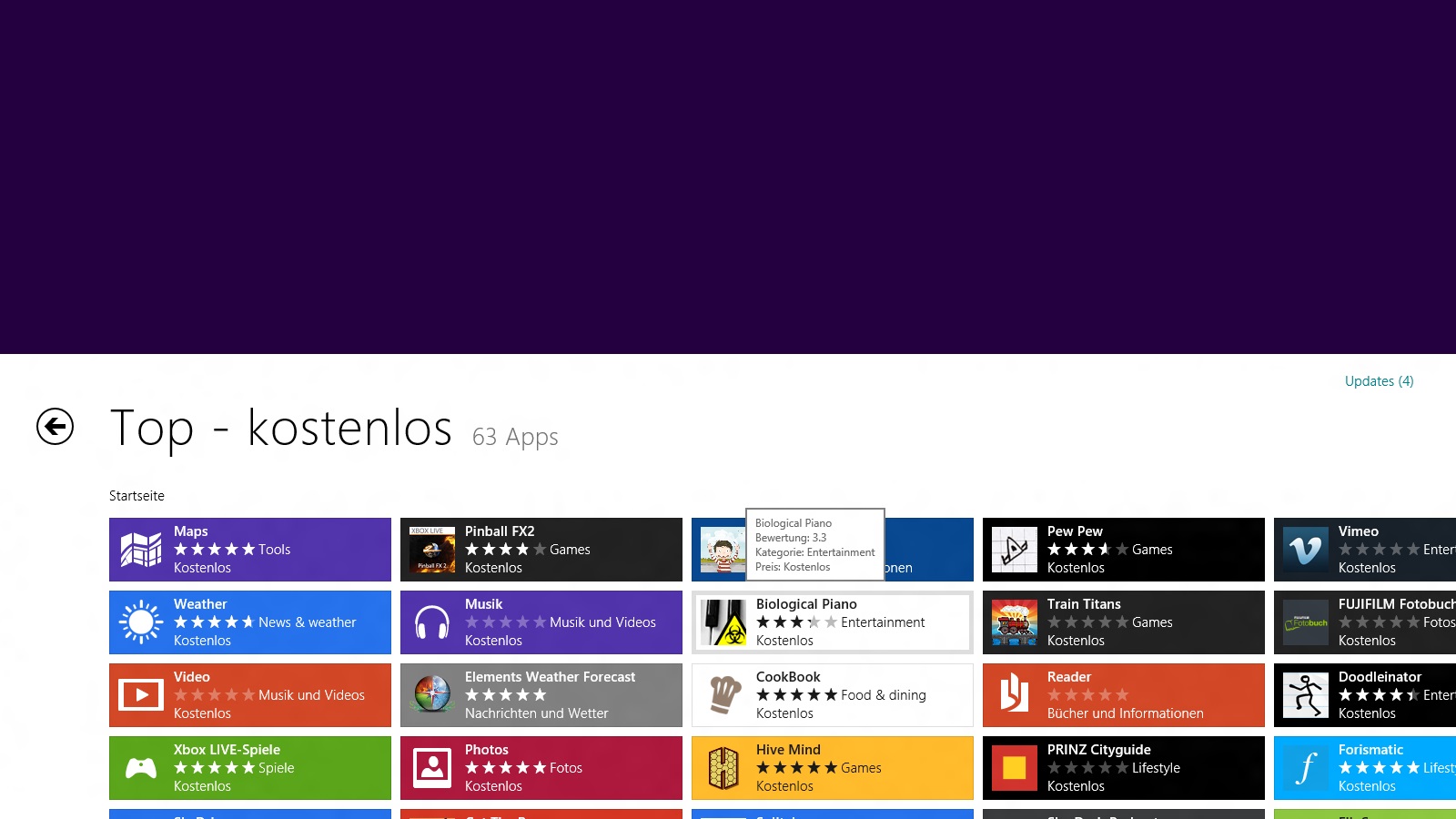The image size is (1456, 819).
Task: Select the Musik tile title
Action: click(x=483, y=604)
